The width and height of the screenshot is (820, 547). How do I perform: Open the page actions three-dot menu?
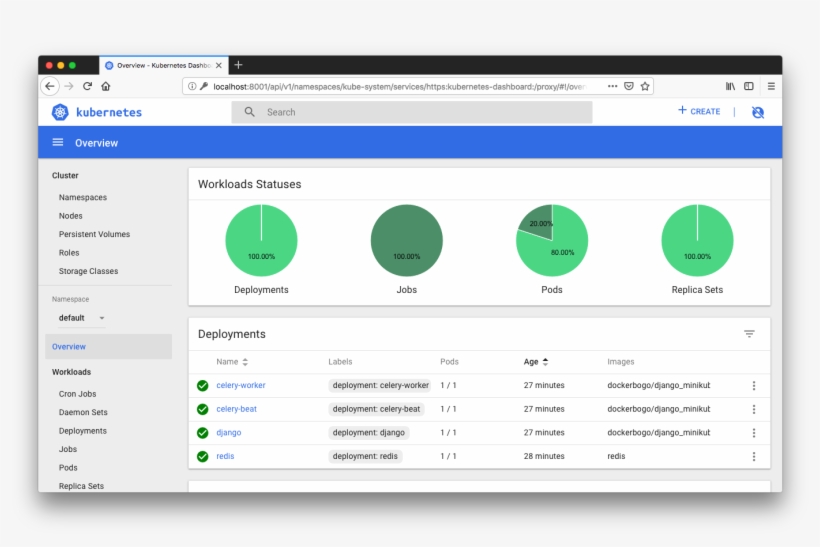point(612,86)
